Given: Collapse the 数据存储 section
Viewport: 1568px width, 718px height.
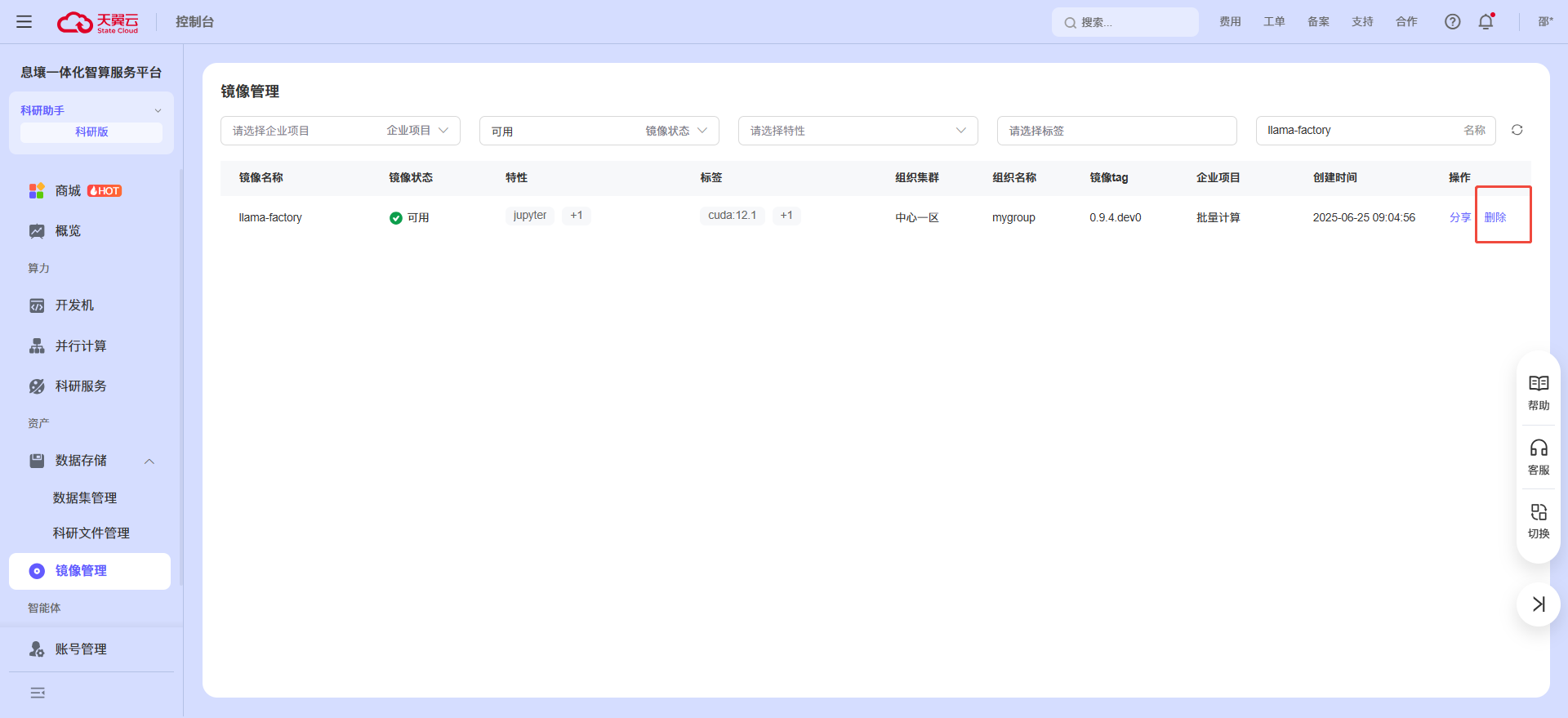Looking at the screenshot, I should (149, 462).
